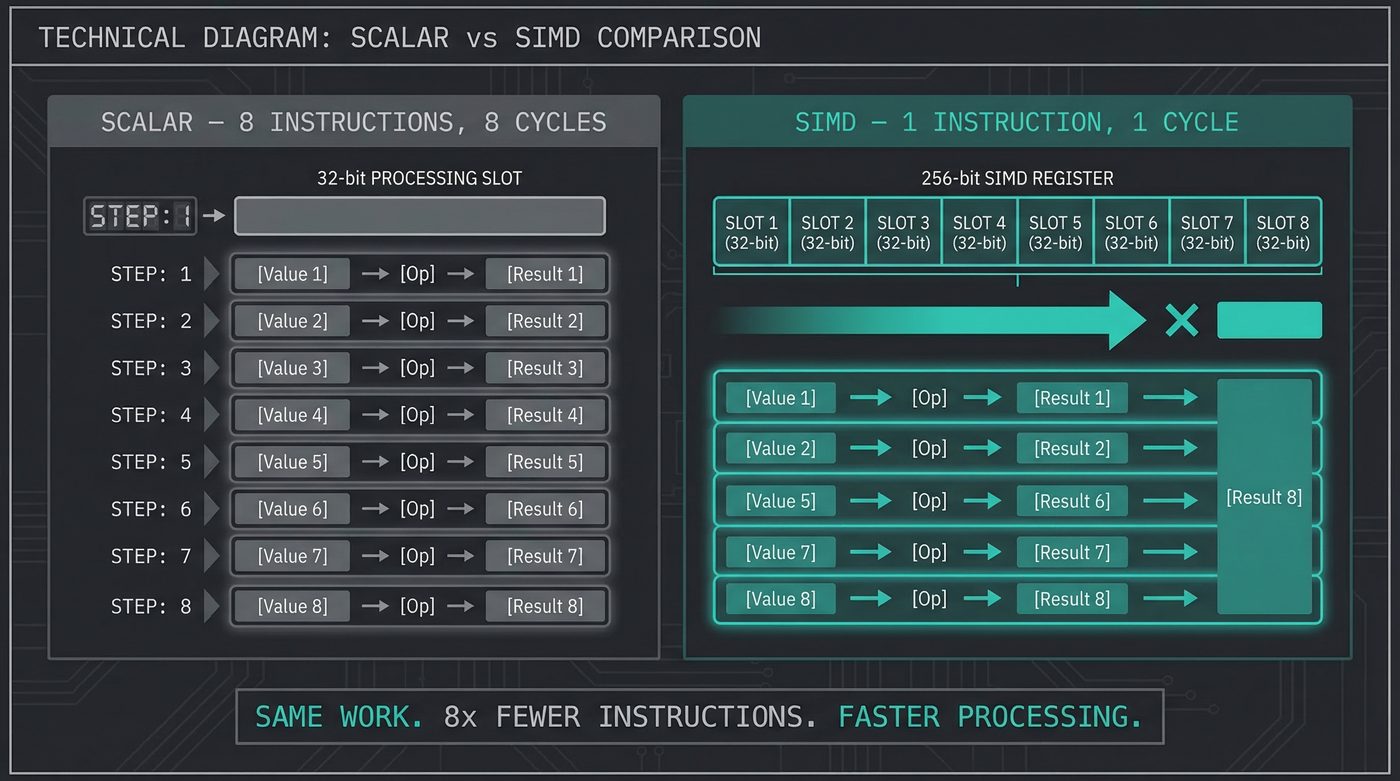Viewport: 1400px width, 781px height.
Task: Click the chevron beside the STEP: 8 label
Action: tap(213, 605)
